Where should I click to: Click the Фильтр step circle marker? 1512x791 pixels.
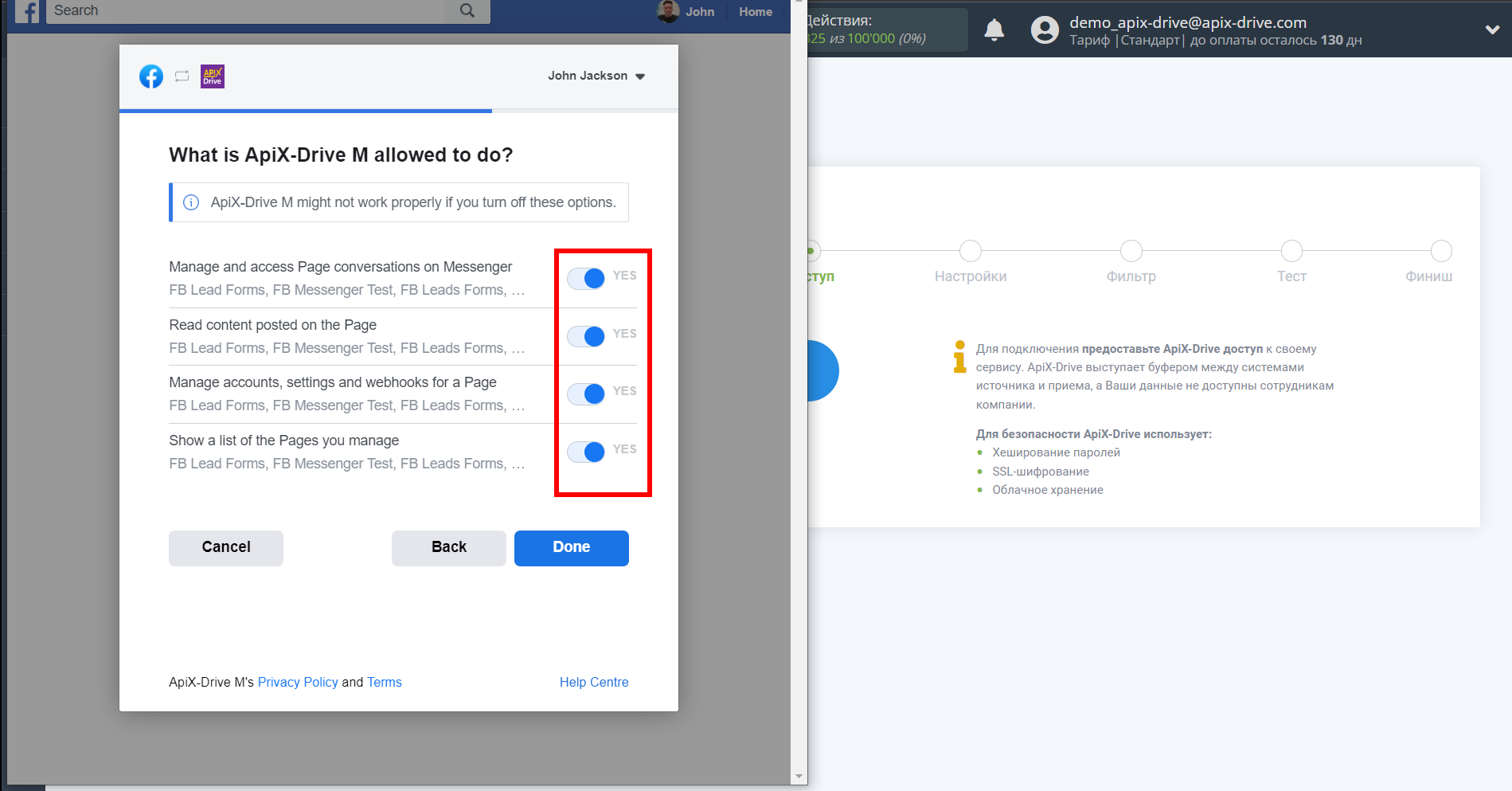pyautogui.click(x=1131, y=251)
